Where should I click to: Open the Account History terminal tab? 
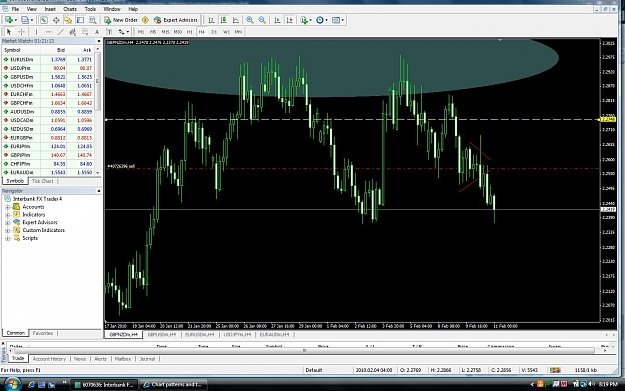(x=49, y=359)
